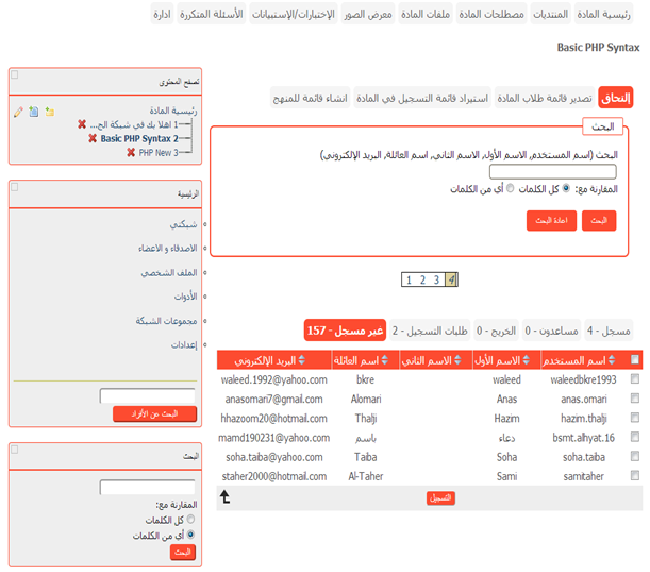Viewport: 650px width, 572px height.
Task: Click the red التسجيل button below table
Action: (x=440, y=497)
